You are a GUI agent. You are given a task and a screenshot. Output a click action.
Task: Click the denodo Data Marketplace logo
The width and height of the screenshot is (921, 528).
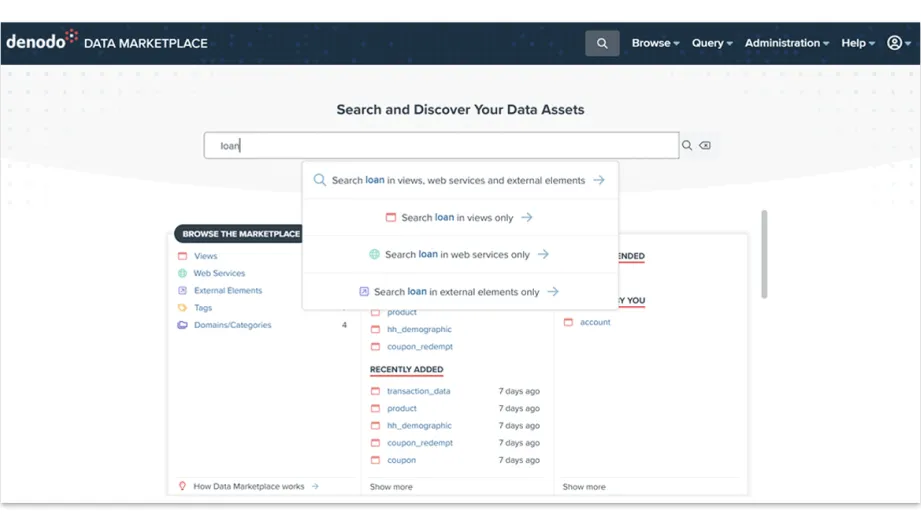pos(107,41)
